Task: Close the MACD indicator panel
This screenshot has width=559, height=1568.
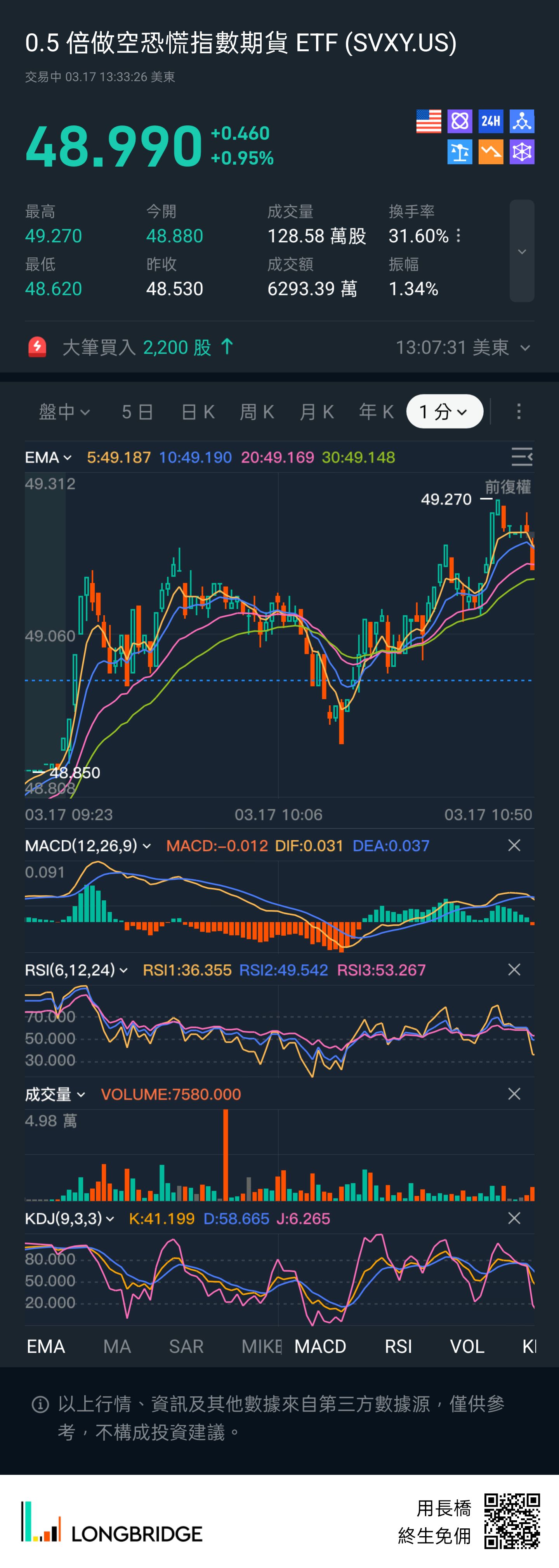Action: point(514,846)
